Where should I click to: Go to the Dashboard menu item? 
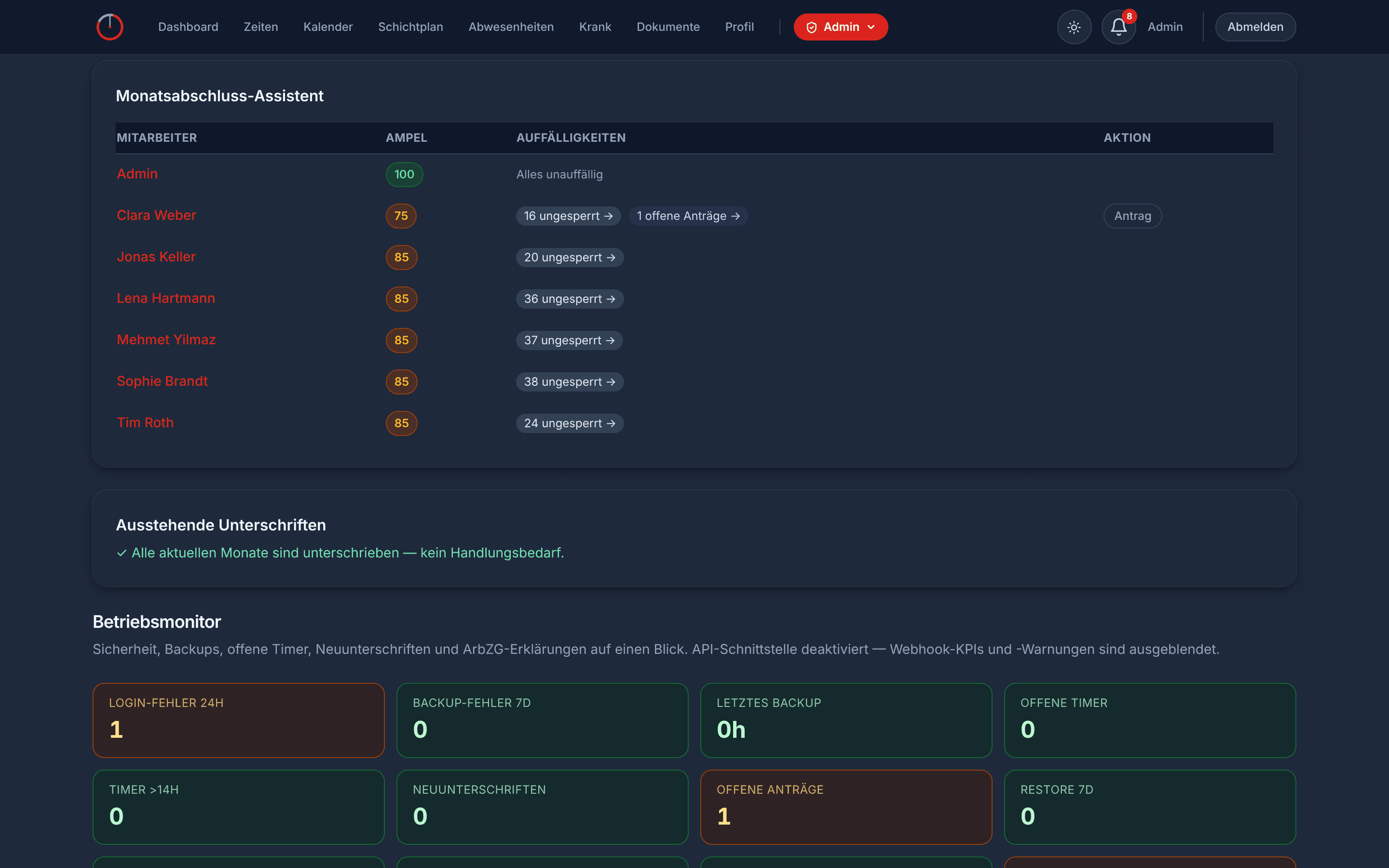[188, 27]
